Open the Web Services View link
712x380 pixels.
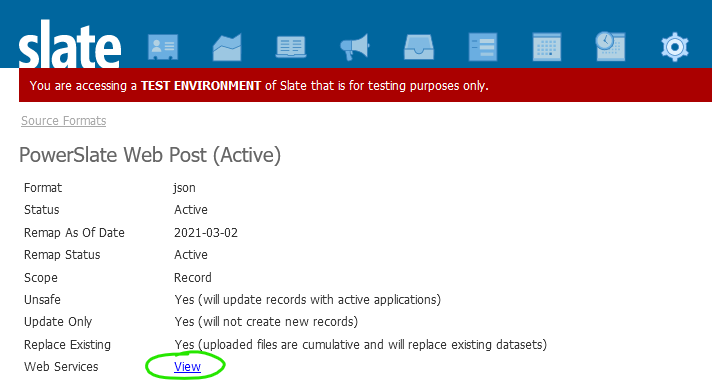[x=187, y=366]
